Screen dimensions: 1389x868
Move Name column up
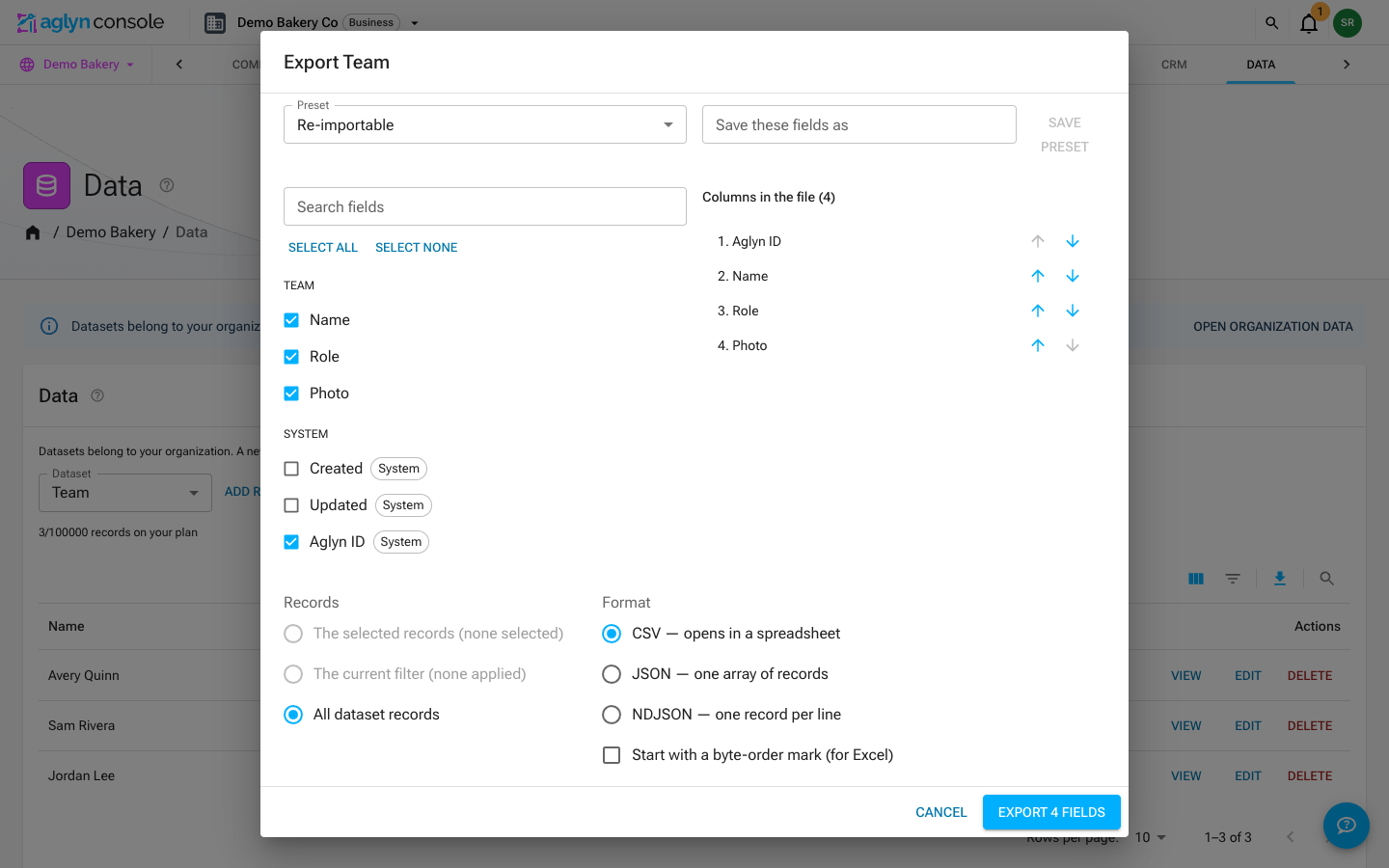(x=1037, y=276)
